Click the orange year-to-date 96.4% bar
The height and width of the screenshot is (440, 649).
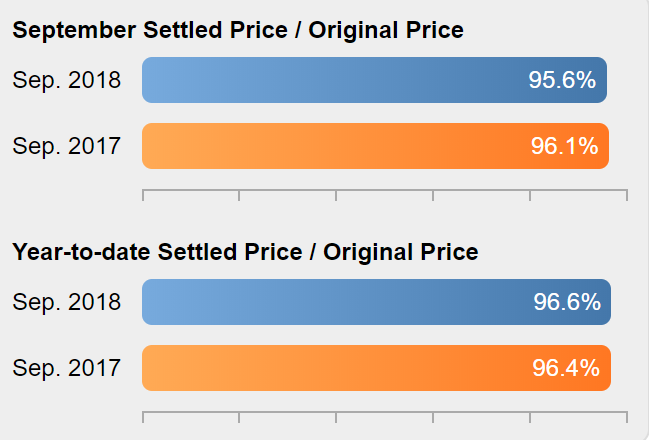click(x=377, y=368)
